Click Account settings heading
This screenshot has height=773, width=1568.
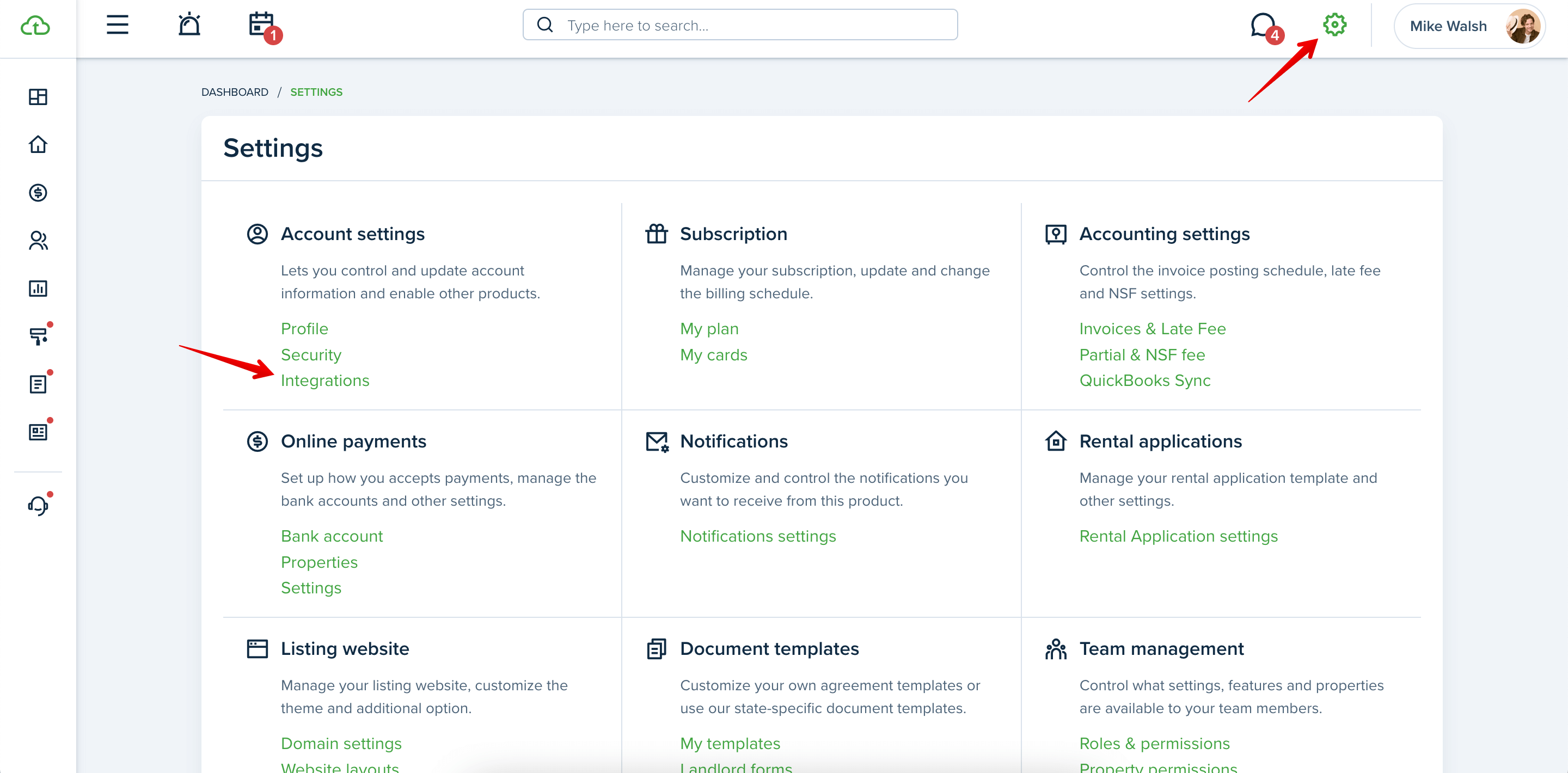tap(352, 234)
